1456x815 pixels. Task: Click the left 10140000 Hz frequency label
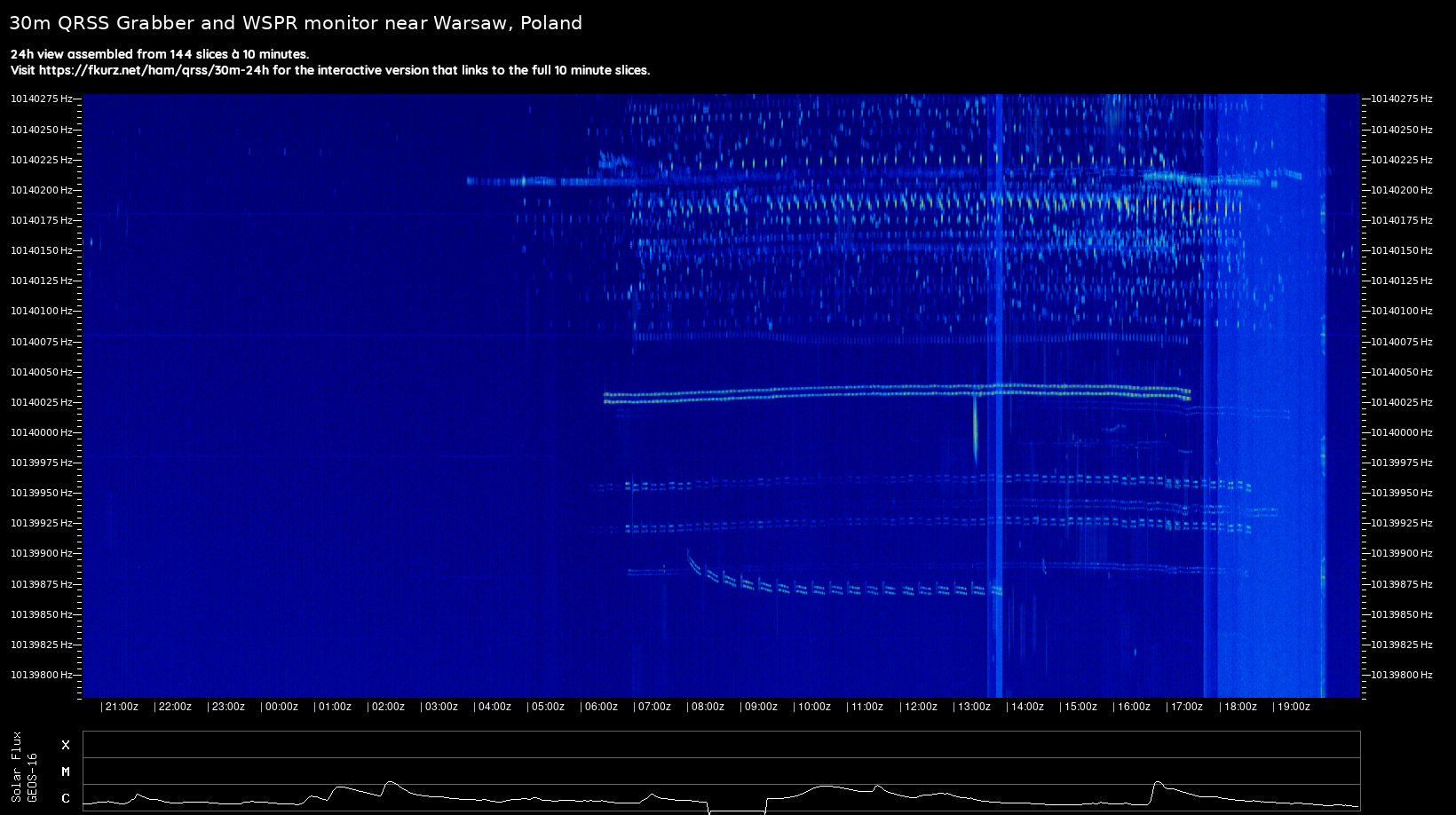(x=41, y=432)
